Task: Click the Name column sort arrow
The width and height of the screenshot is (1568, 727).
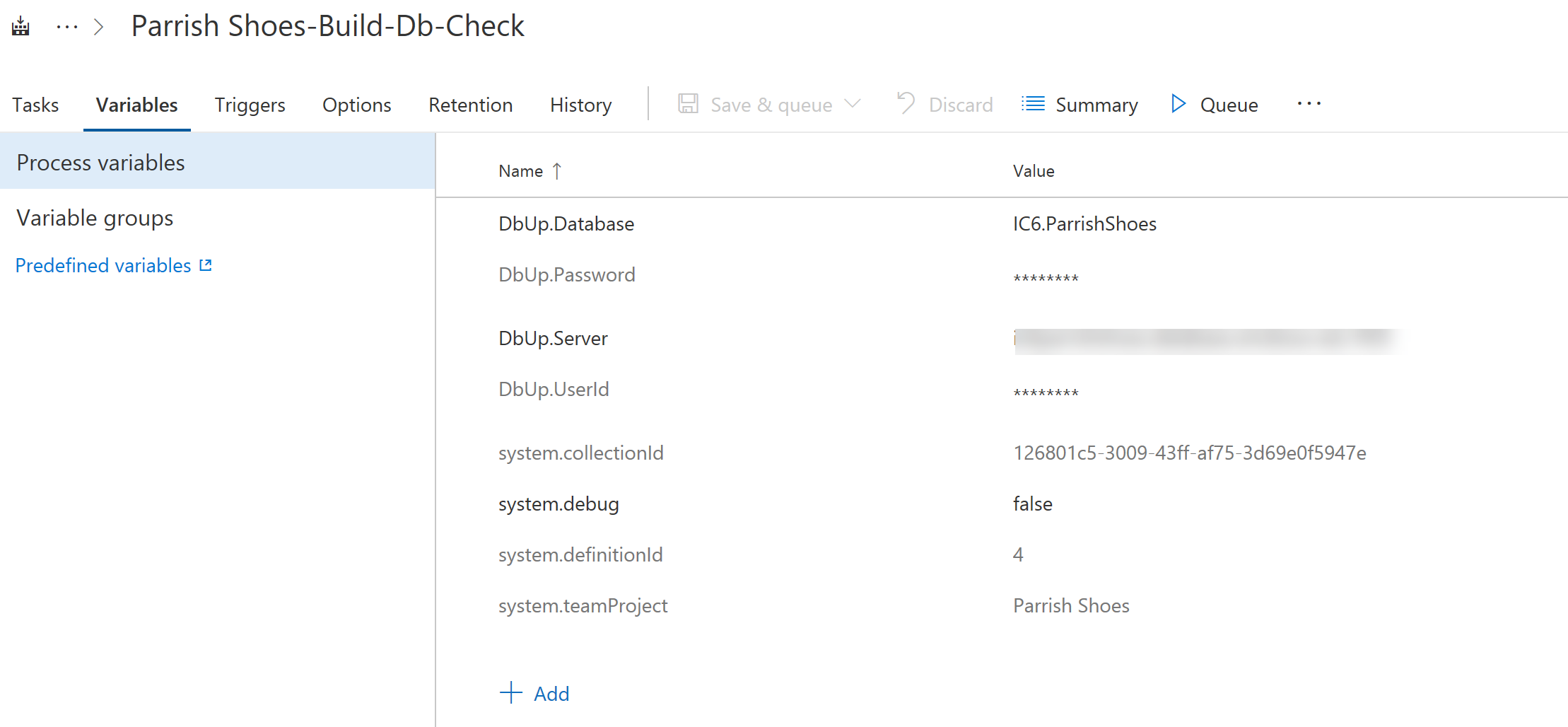Action: (x=557, y=171)
